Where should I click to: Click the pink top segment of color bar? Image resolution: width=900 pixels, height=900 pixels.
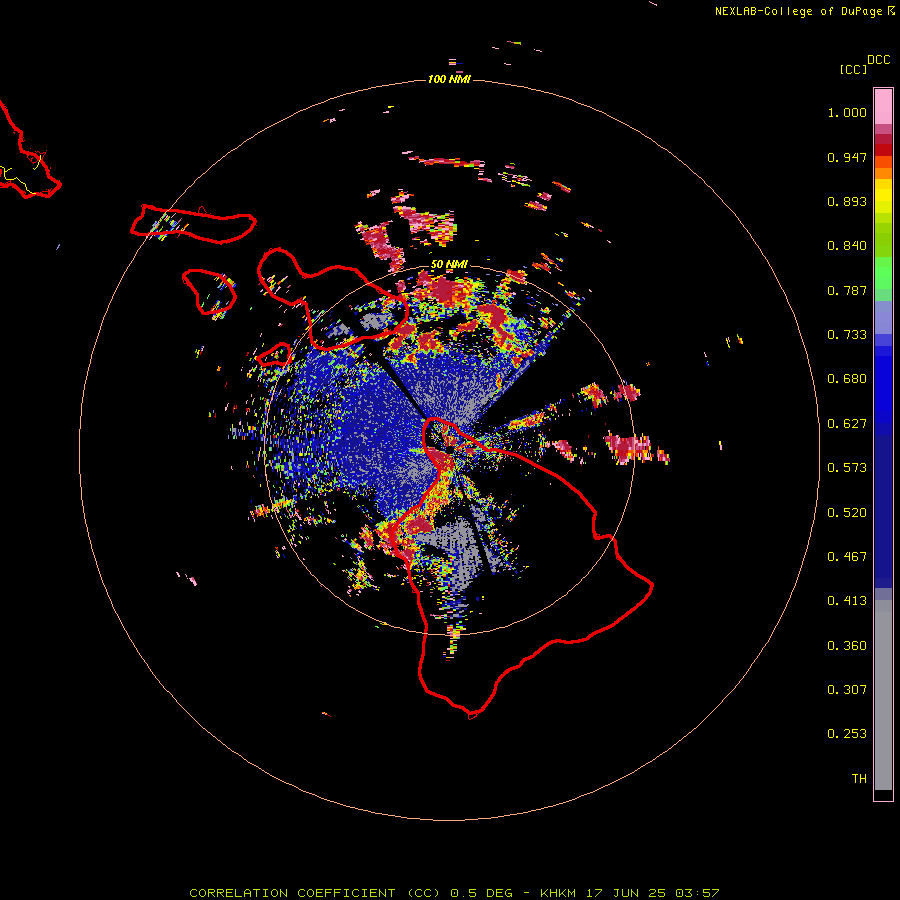pyautogui.click(x=883, y=107)
